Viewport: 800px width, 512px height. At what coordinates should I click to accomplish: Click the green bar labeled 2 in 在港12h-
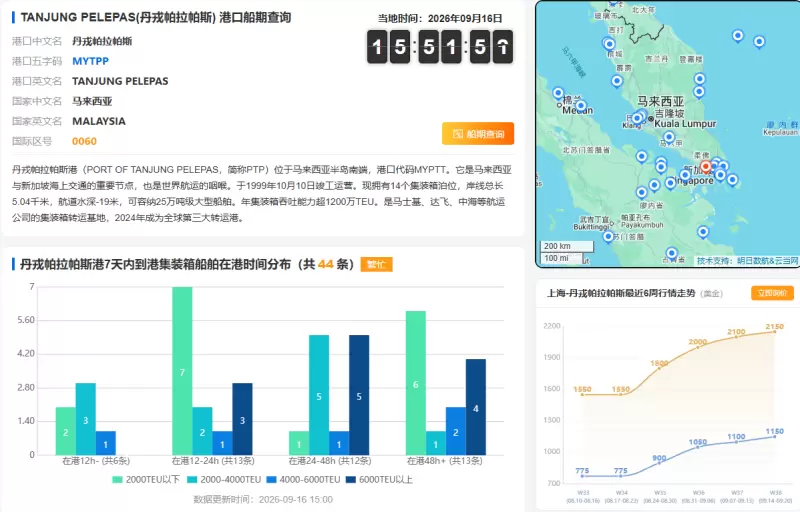point(65,431)
